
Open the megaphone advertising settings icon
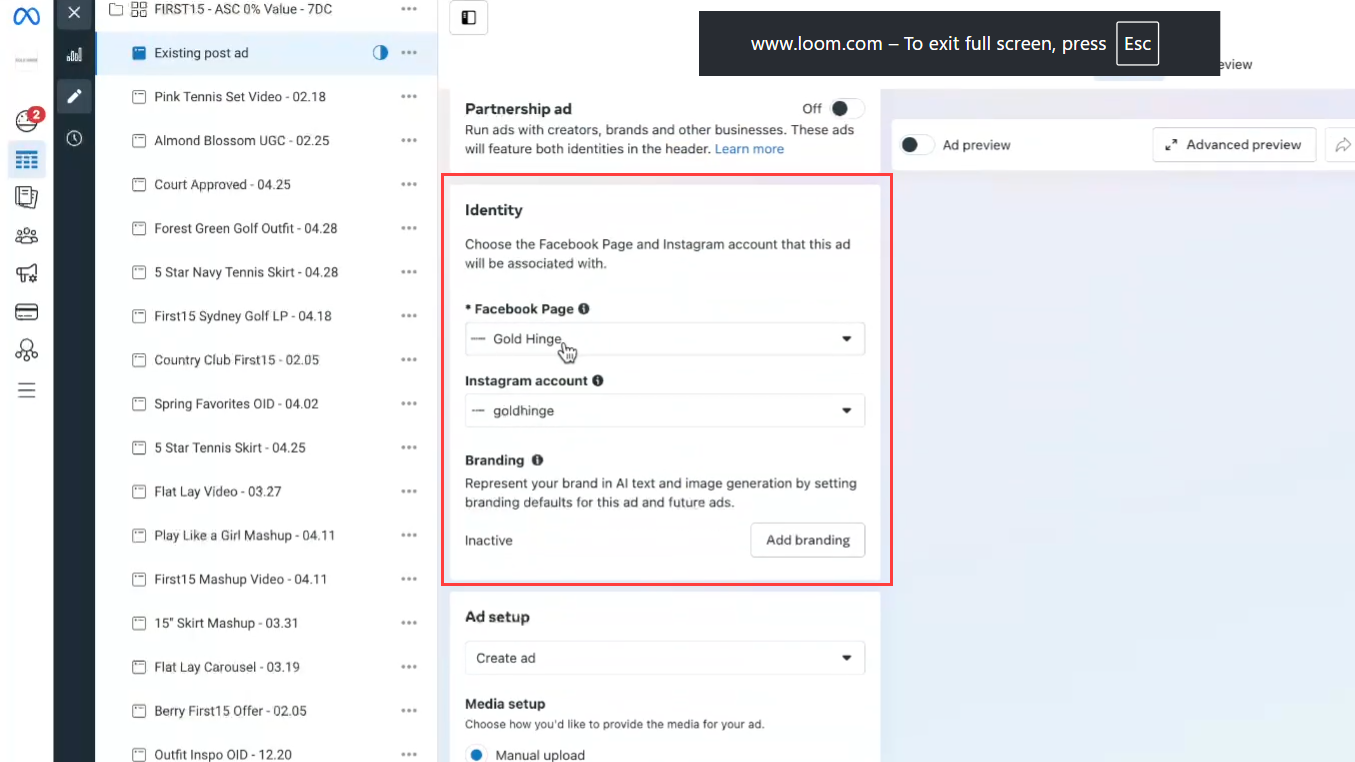coord(27,273)
